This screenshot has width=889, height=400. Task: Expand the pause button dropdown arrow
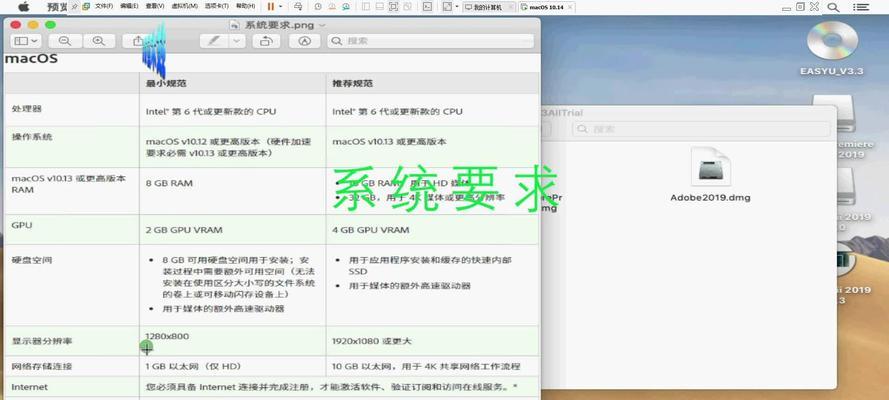tap(281, 6)
